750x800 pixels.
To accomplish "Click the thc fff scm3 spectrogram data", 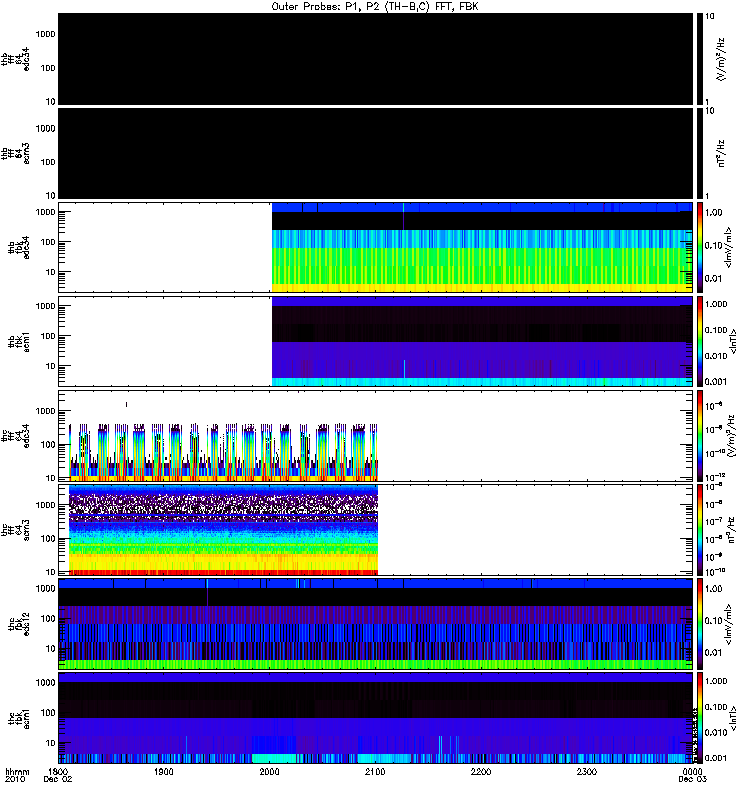I will pos(223,530).
